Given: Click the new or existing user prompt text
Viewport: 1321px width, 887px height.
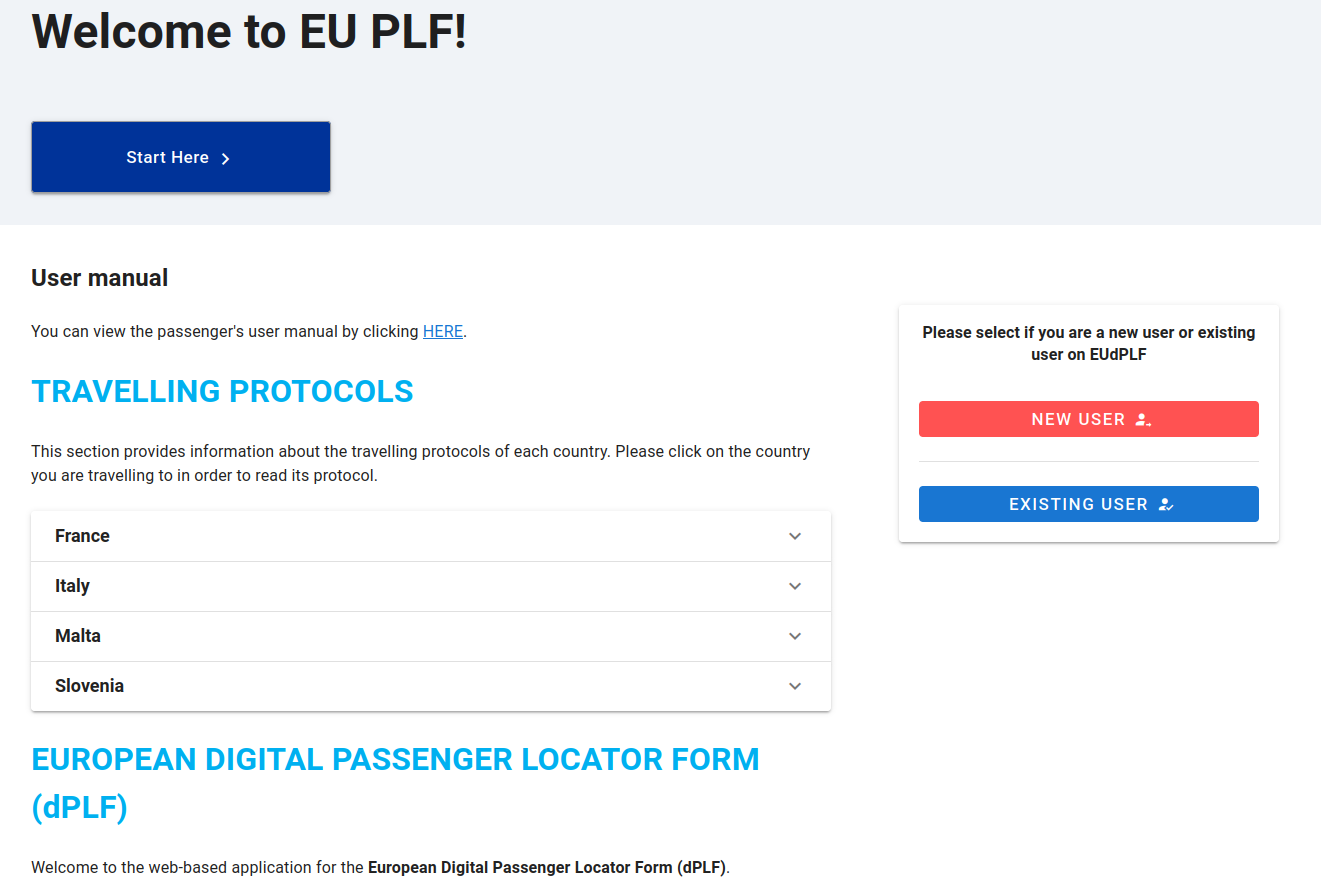Looking at the screenshot, I should click(1088, 343).
